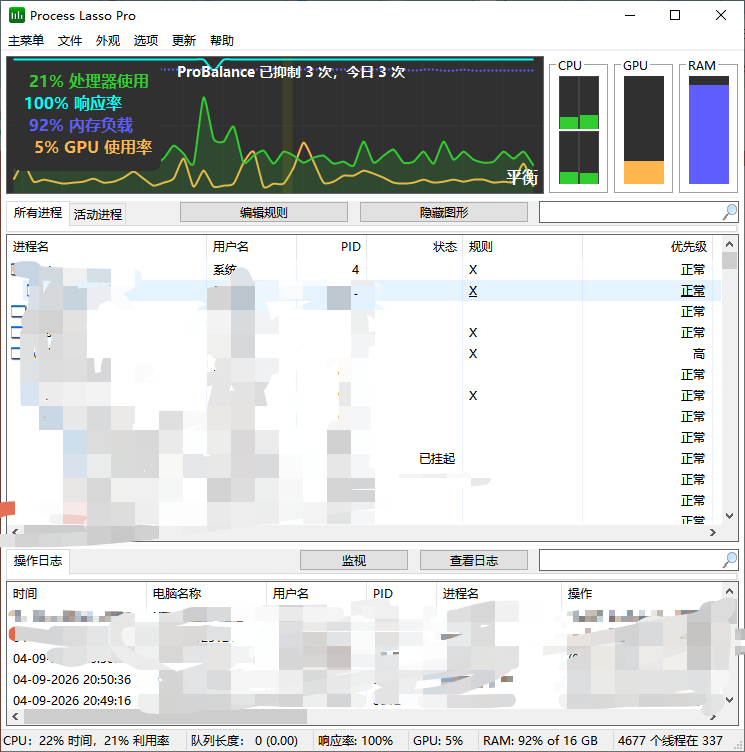Click the 监视 button

(x=354, y=560)
